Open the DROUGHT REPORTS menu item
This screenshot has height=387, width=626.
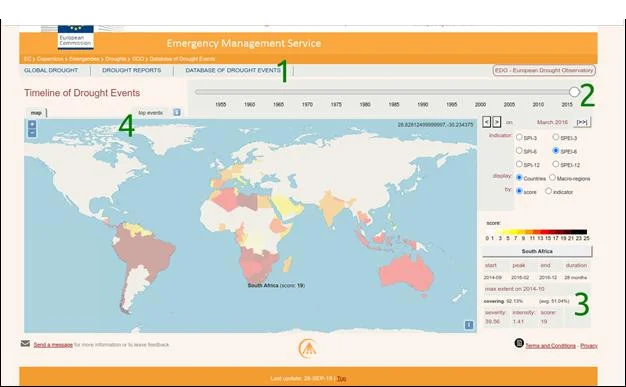coord(132,70)
